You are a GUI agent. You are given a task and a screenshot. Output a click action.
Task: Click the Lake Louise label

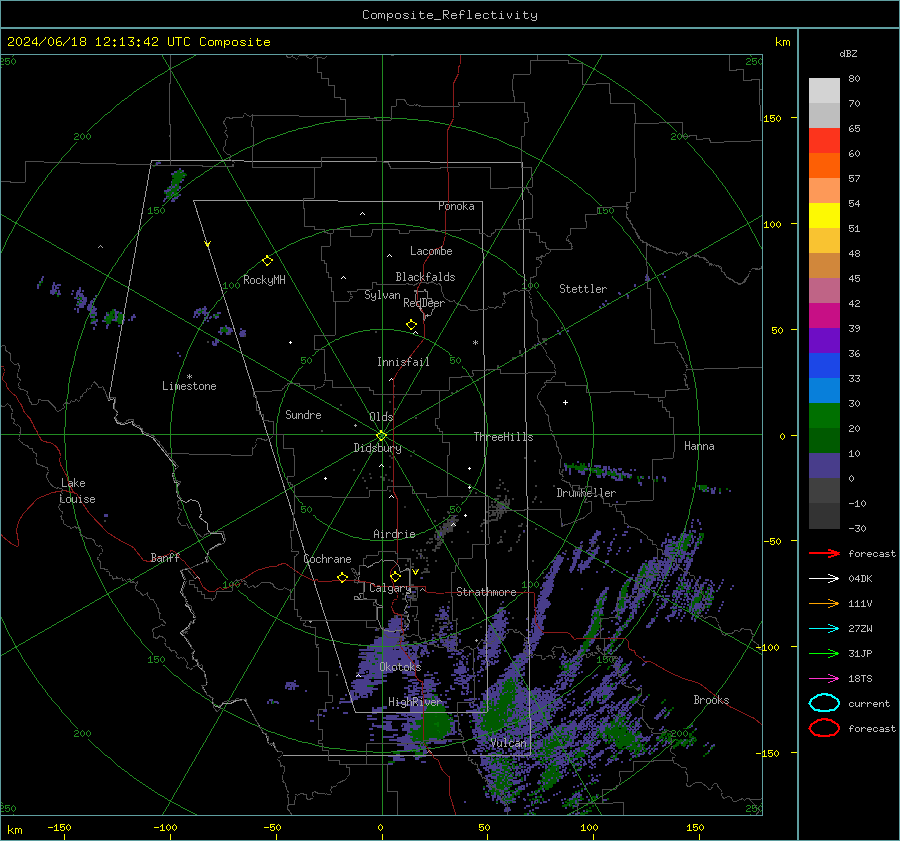77,491
